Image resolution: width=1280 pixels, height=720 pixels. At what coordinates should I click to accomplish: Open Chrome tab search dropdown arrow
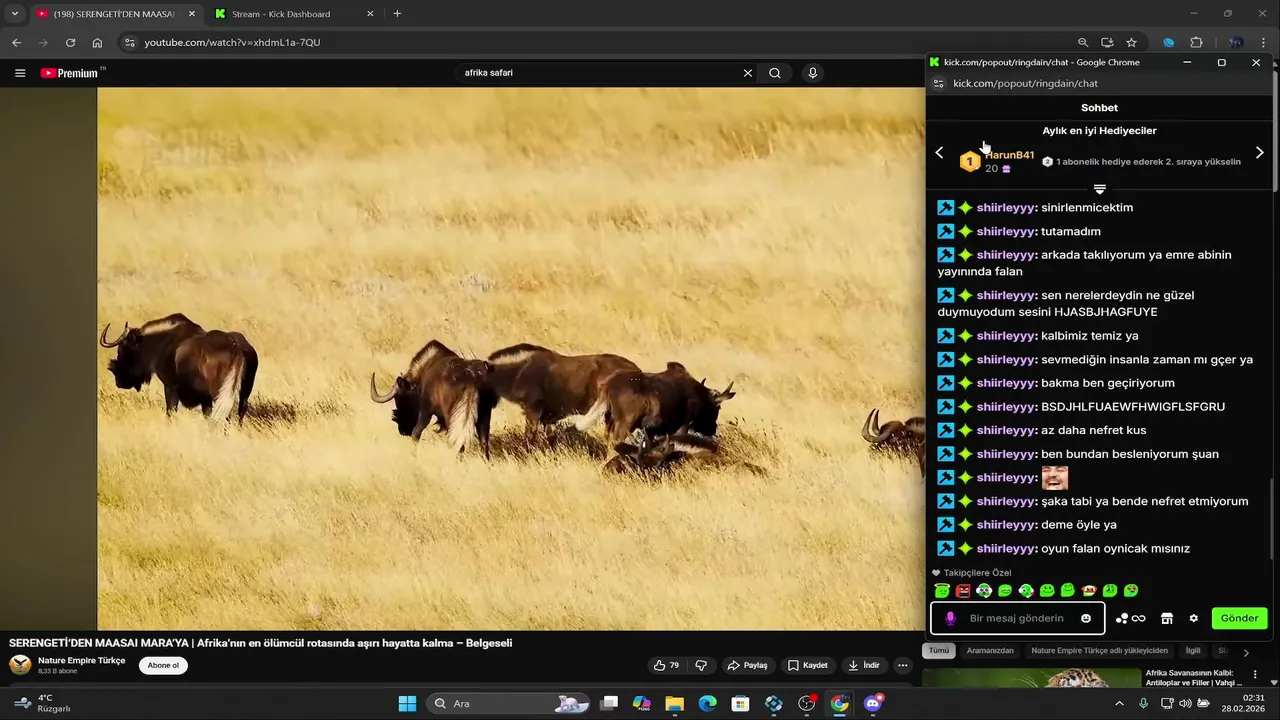pos(14,14)
